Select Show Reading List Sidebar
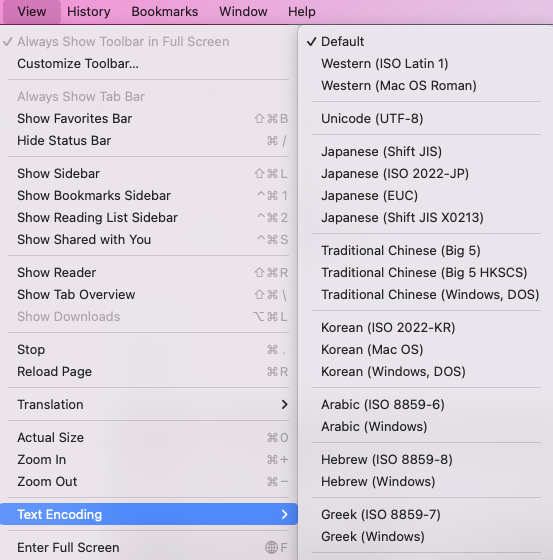This screenshot has height=560, width=553. pos(149,218)
